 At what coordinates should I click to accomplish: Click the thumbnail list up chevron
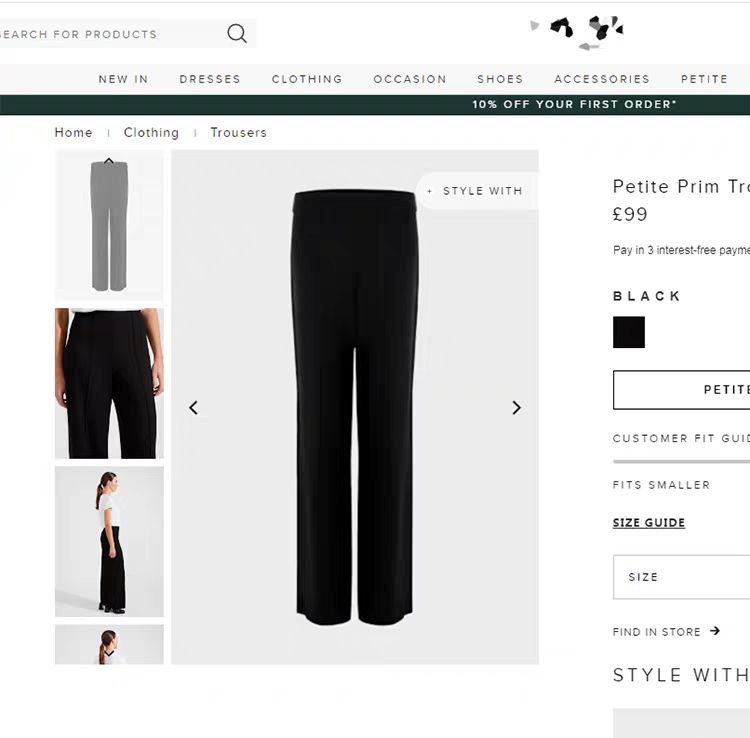pyautogui.click(x=109, y=161)
